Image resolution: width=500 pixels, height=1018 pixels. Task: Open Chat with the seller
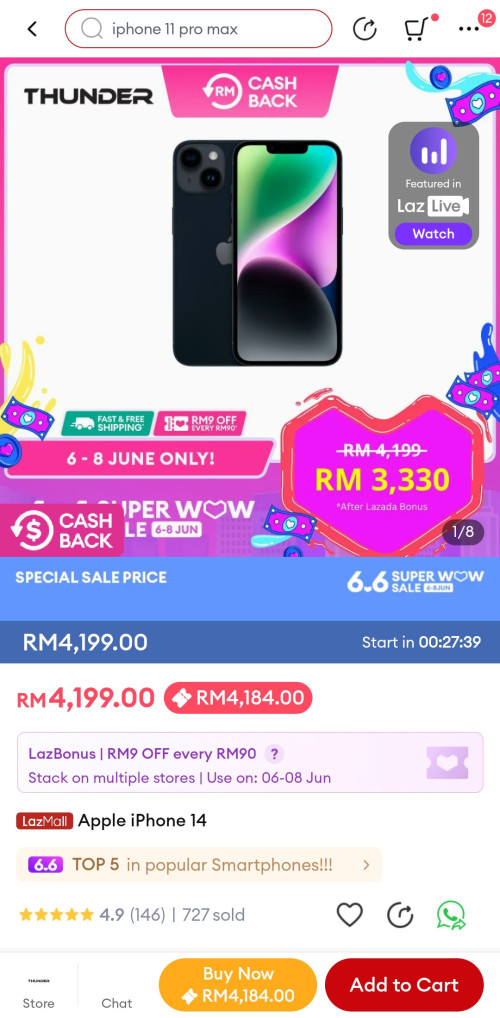click(x=117, y=986)
